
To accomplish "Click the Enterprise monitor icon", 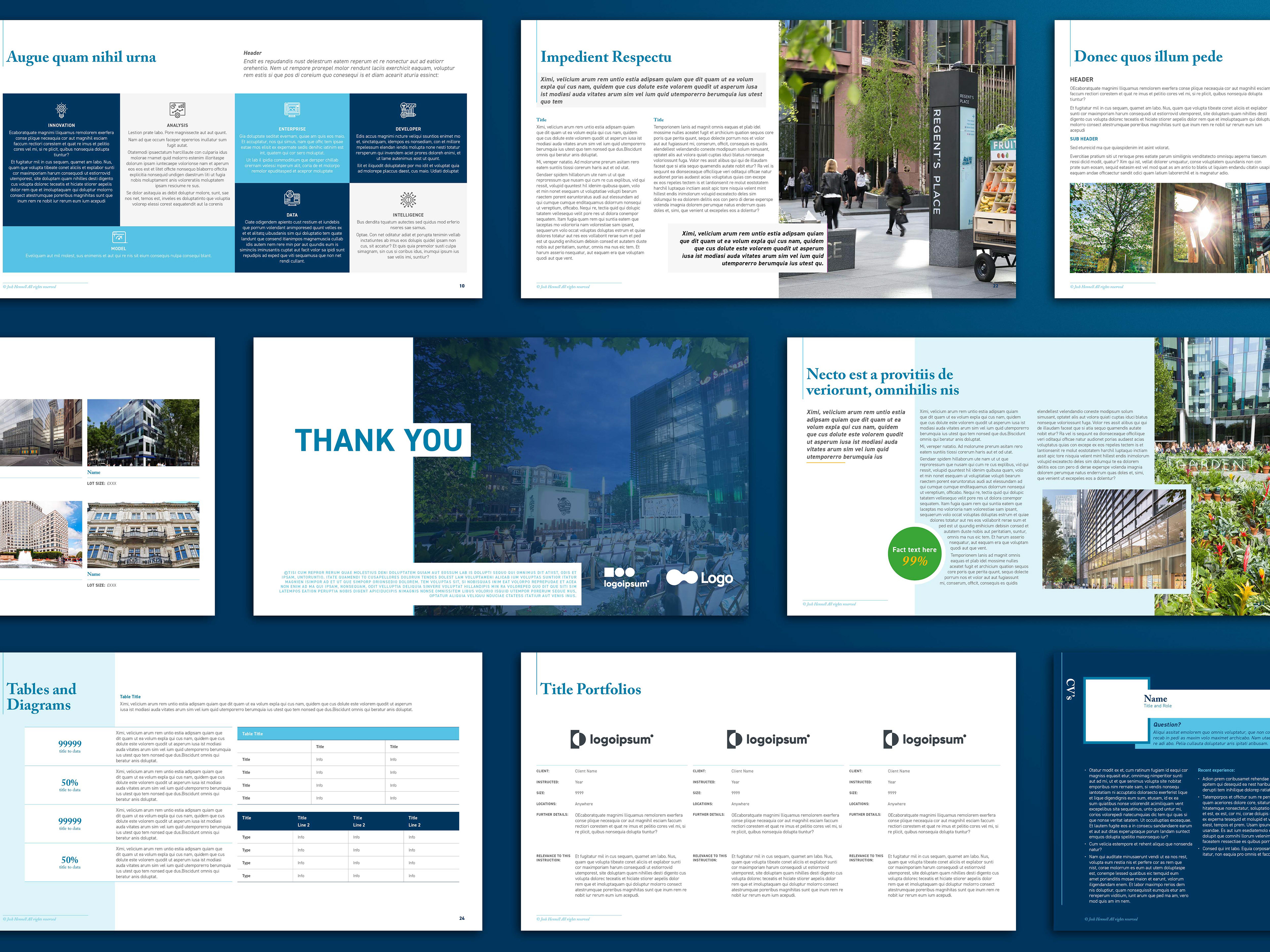I will point(292,110).
